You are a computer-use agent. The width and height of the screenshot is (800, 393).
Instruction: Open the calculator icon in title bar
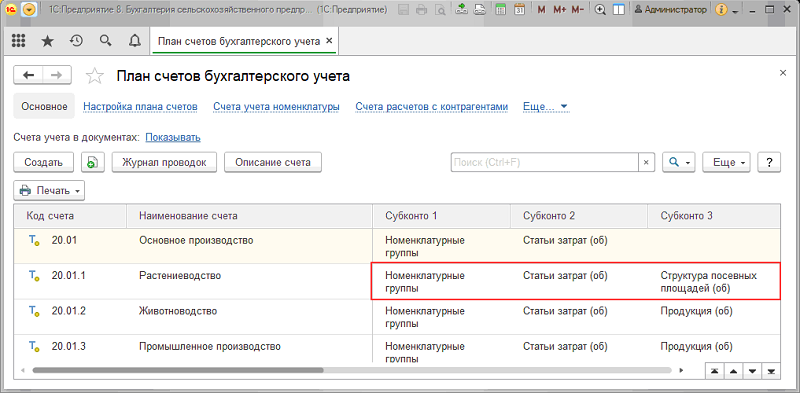tap(501, 10)
